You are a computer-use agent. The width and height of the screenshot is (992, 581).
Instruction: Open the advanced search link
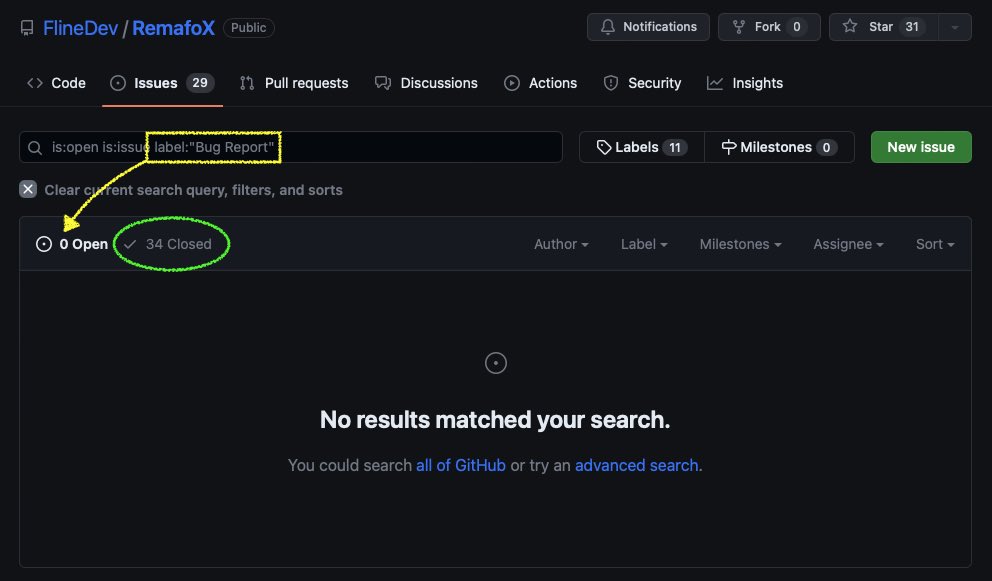point(636,465)
